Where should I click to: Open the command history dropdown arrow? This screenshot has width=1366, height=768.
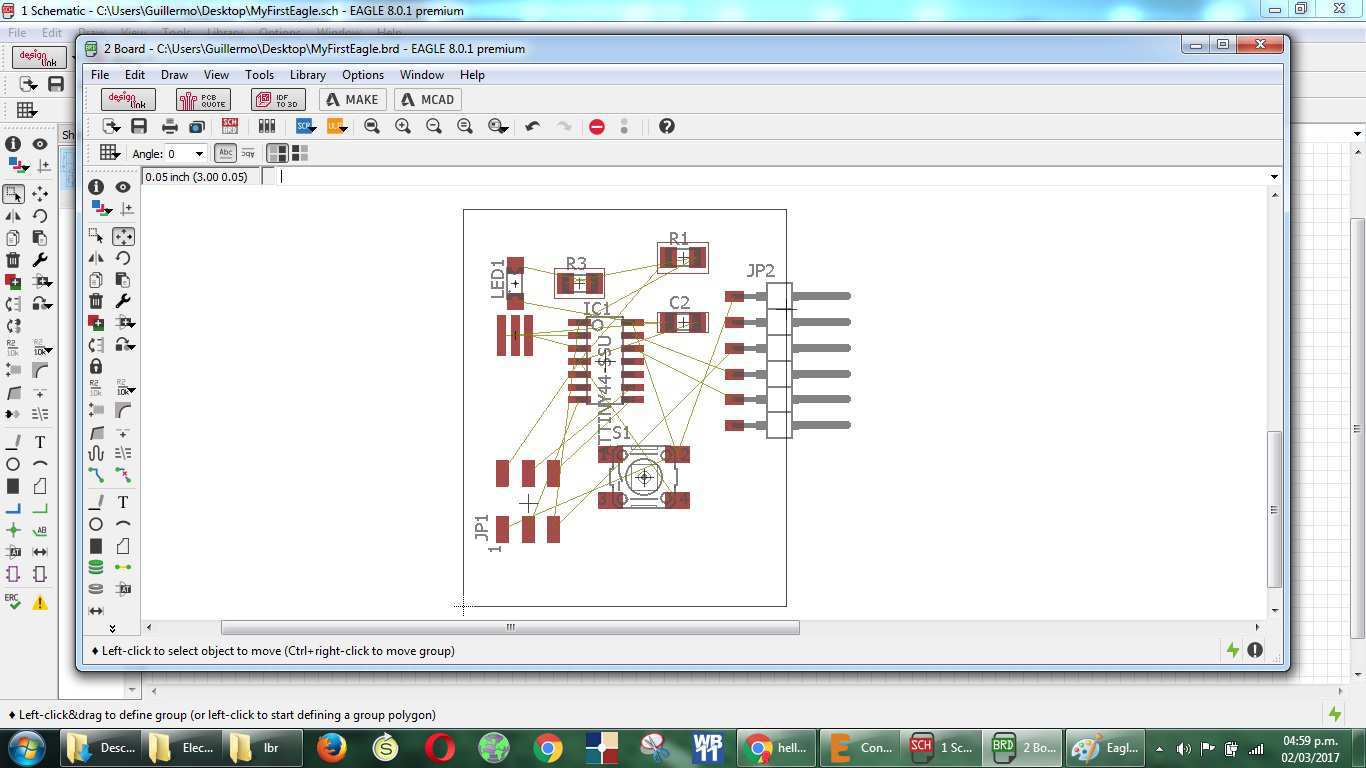1274,177
